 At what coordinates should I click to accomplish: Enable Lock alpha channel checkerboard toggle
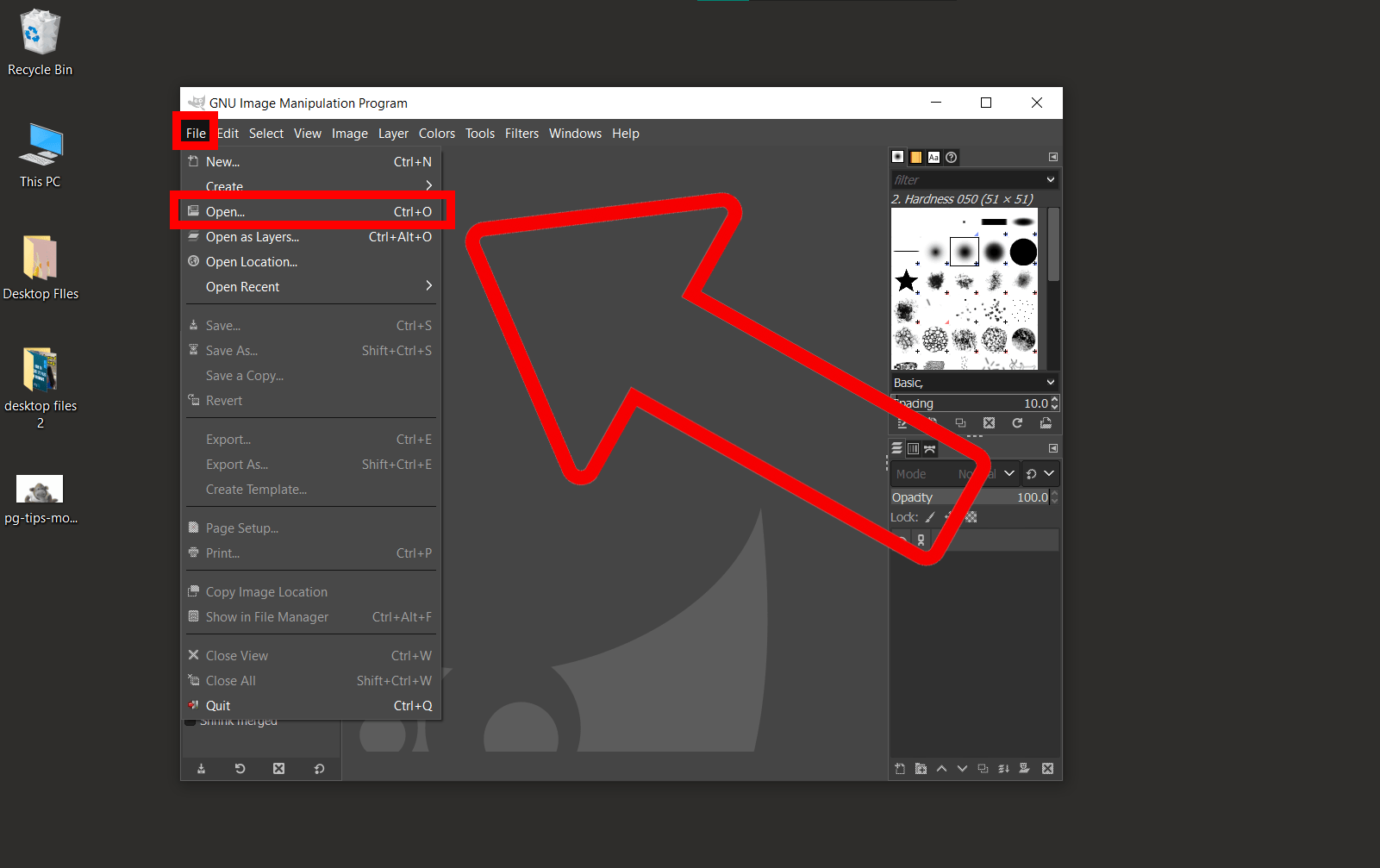[x=970, y=517]
